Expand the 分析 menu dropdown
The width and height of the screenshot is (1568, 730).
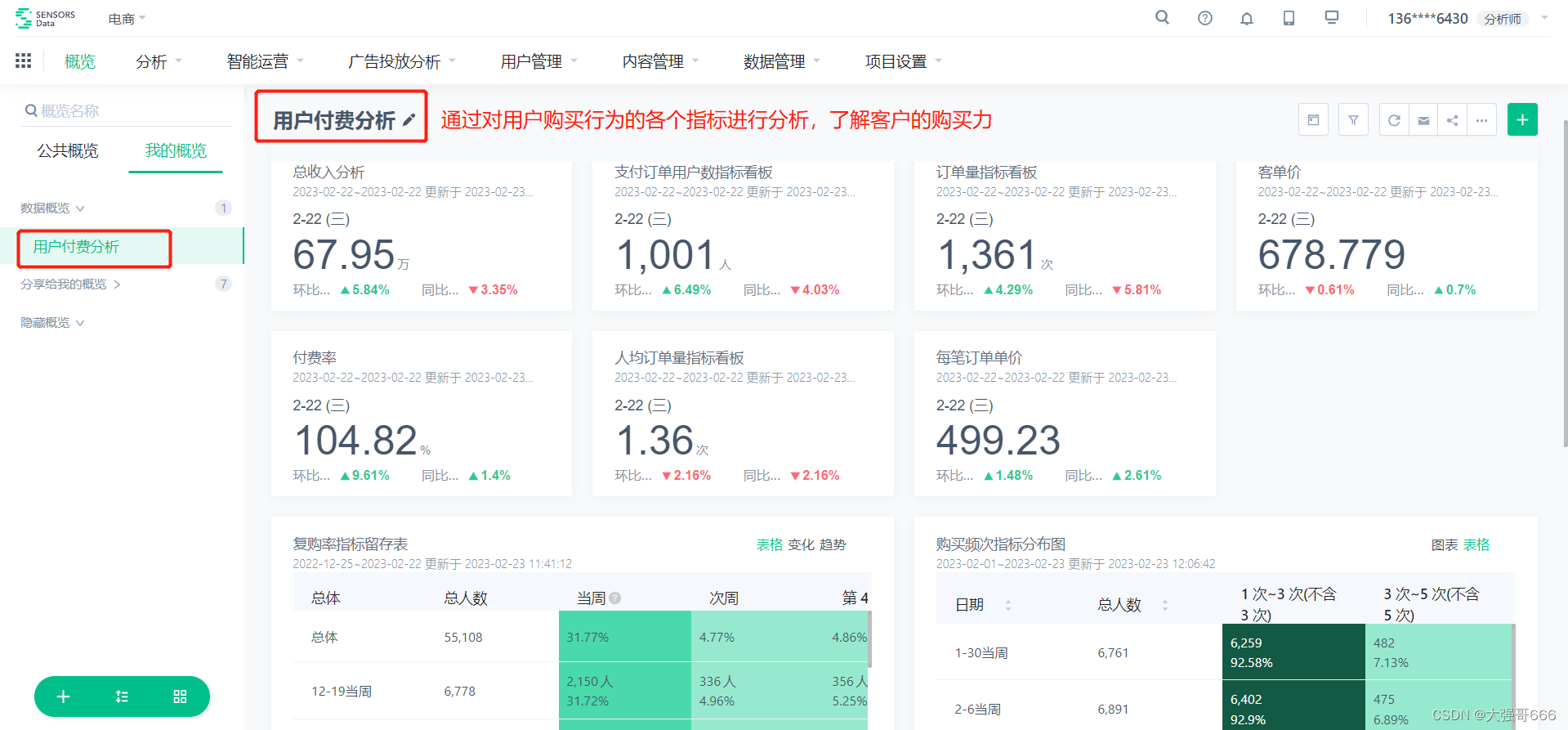(159, 61)
